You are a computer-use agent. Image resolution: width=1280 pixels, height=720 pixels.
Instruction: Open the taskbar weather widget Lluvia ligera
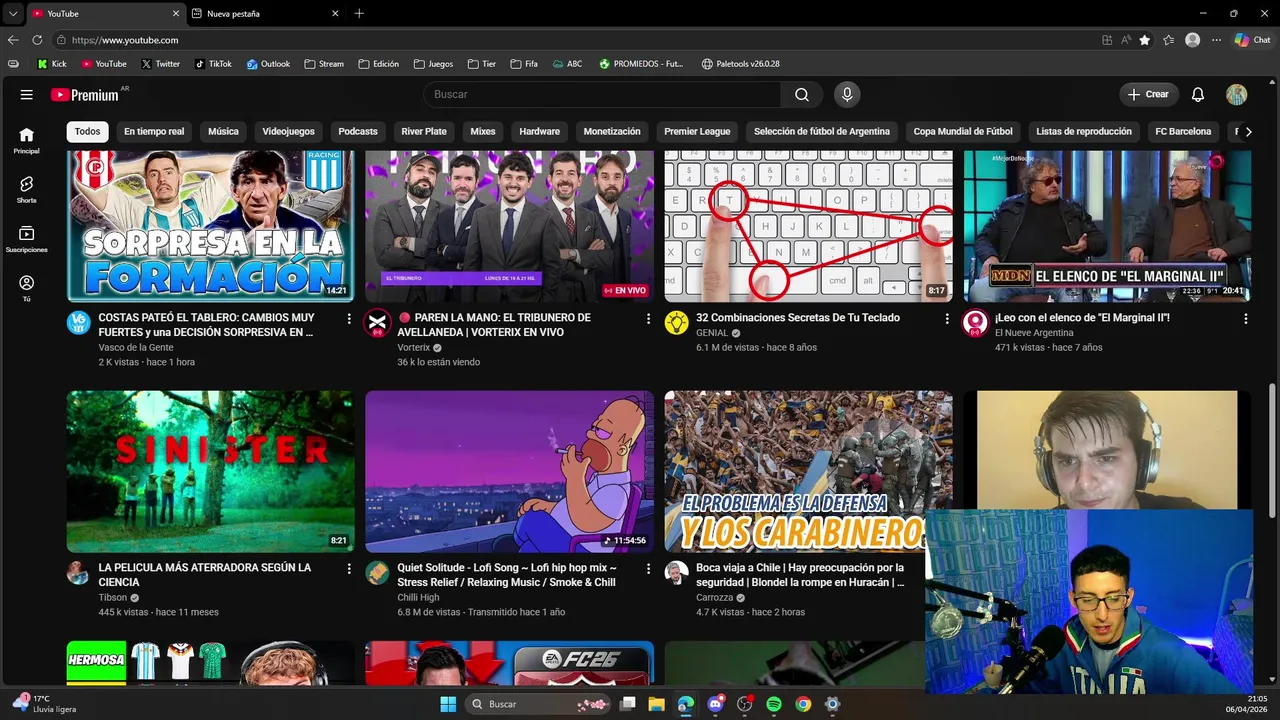[x=45, y=704]
